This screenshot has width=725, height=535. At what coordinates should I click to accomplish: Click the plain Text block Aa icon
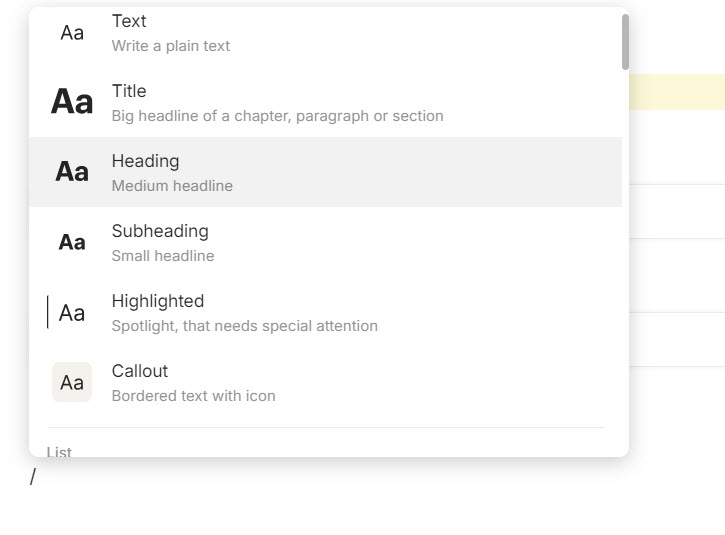[x=72, y=33]
